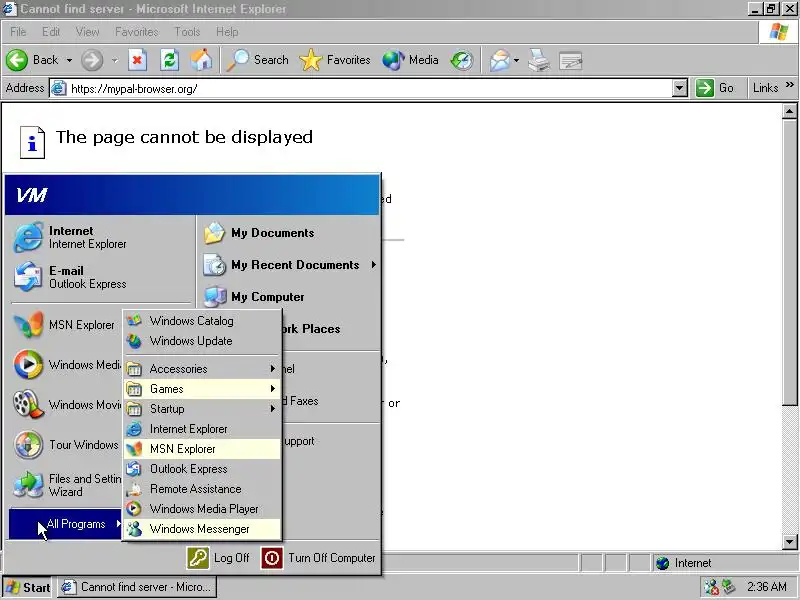The width and height of the screenshot is (800, 600).
Task: Expand the address bar dropdown list
Action: coord(680,88)
